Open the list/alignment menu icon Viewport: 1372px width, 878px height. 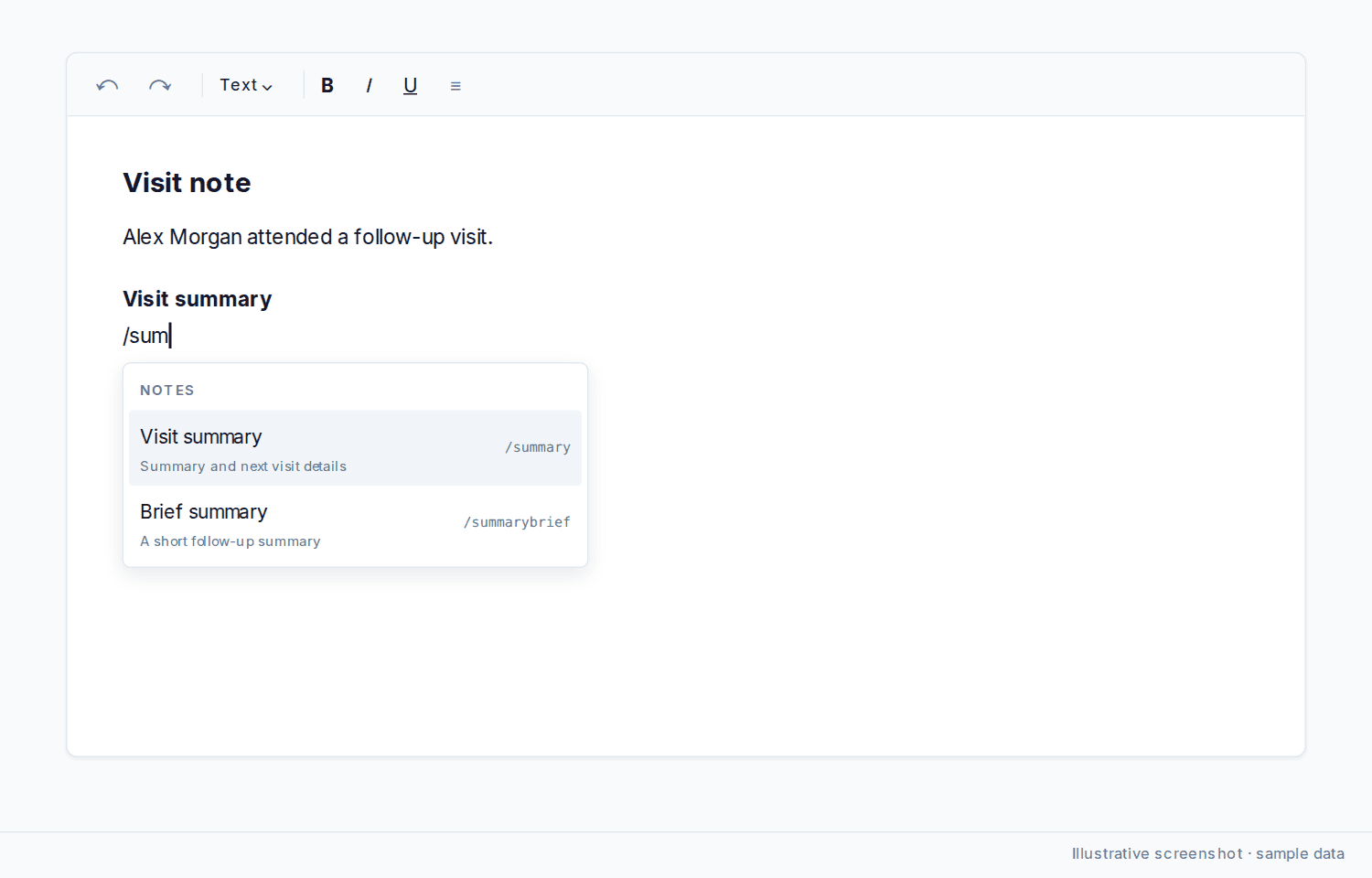[x=456, y=86]
